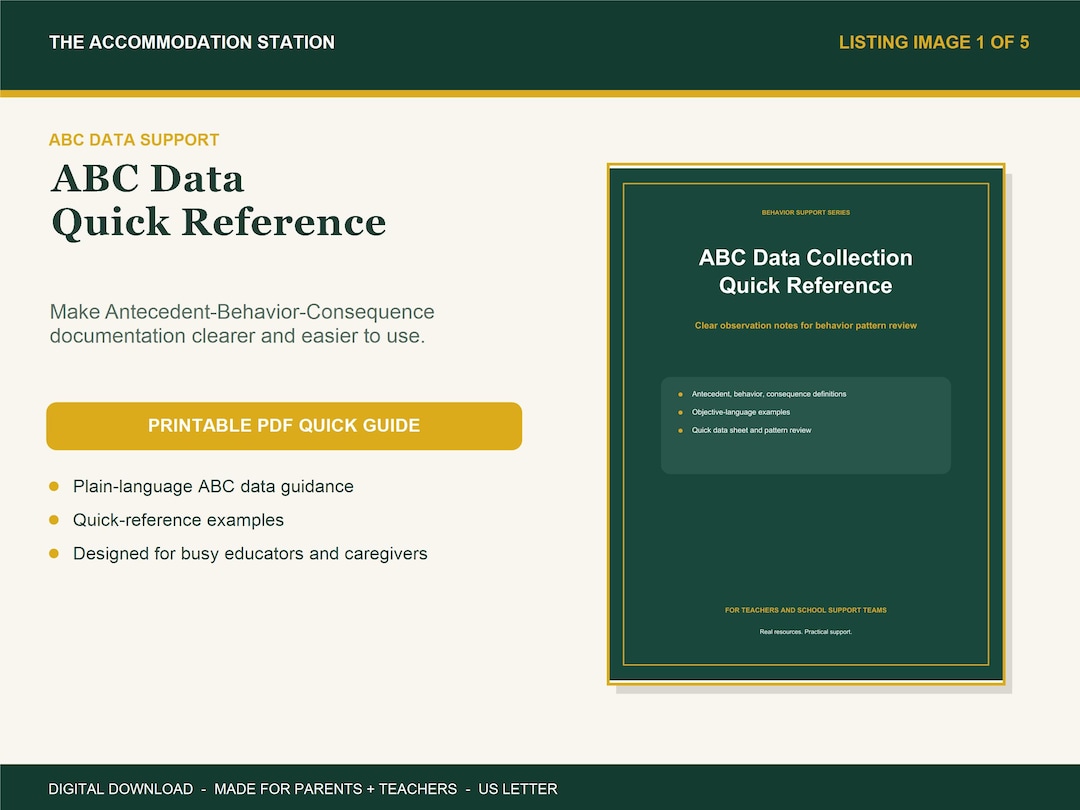Click the Plain-language ABC data guidance bullet

[213, 486]
